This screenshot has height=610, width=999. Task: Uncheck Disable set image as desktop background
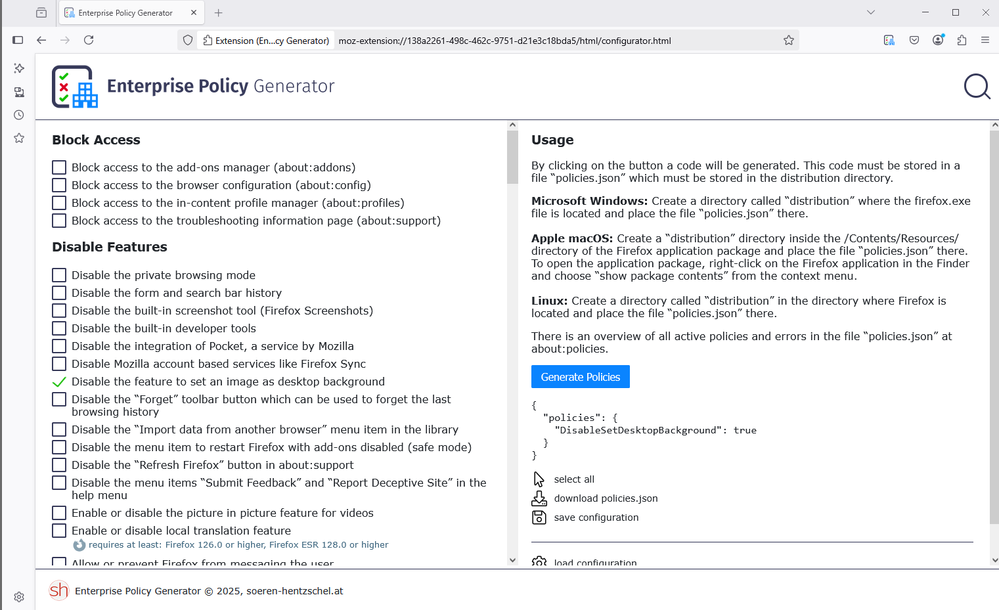59,382
